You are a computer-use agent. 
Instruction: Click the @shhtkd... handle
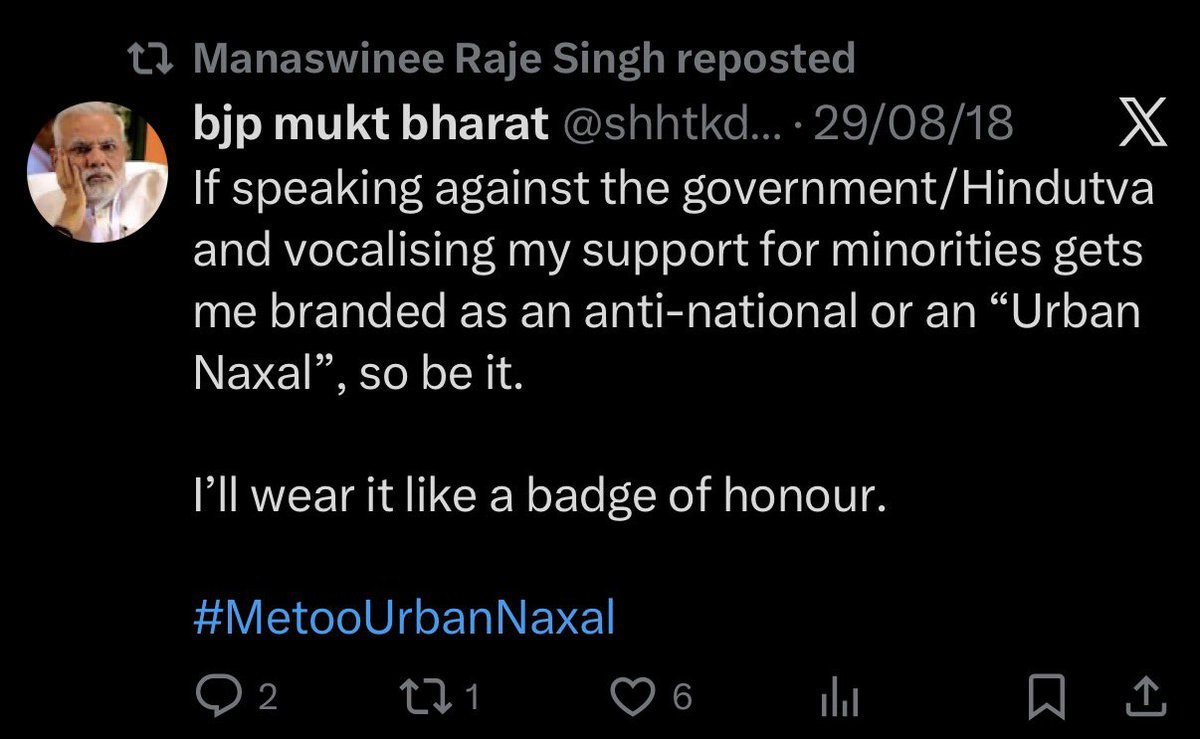685,125
